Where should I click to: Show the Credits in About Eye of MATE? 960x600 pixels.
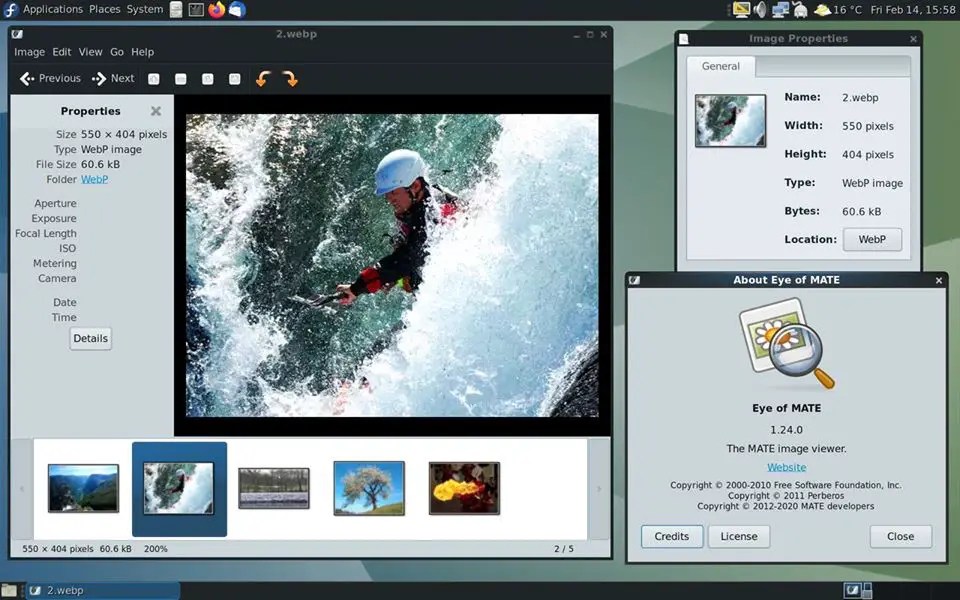click(x=671, y=536)
